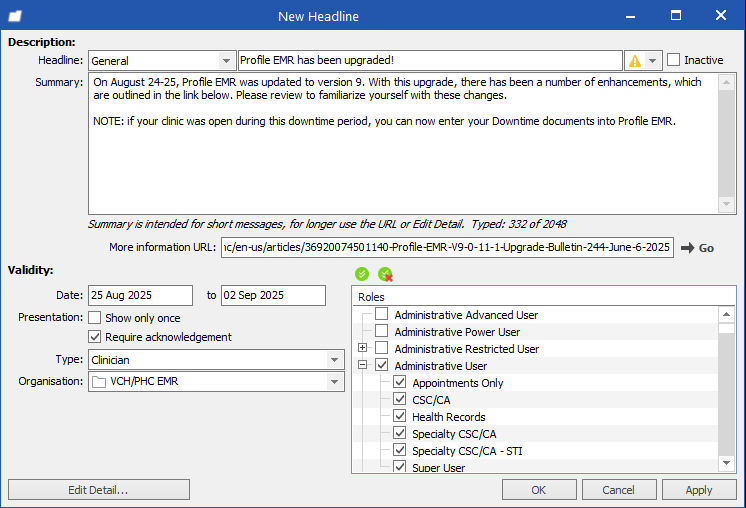
Task: Click the Roles column header
Action: coord(544,297)
